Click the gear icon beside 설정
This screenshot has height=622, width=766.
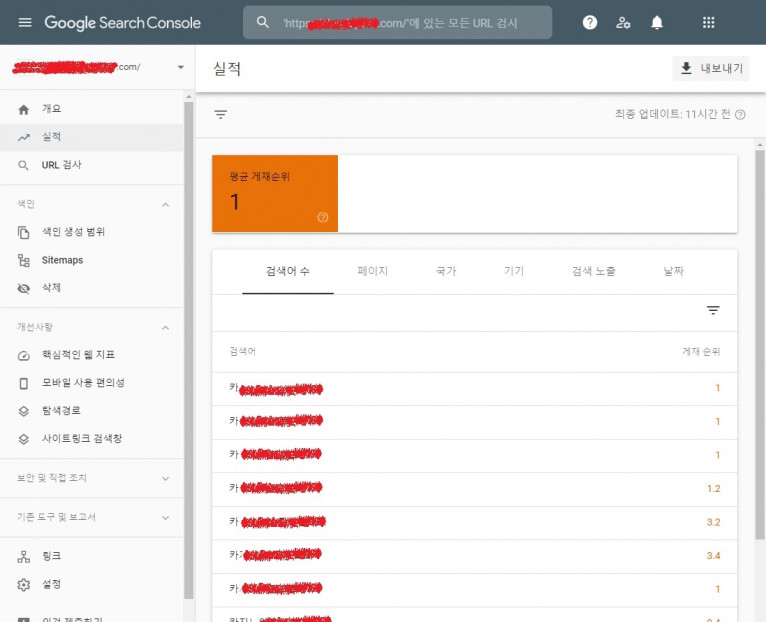click(x=23, y=585)
